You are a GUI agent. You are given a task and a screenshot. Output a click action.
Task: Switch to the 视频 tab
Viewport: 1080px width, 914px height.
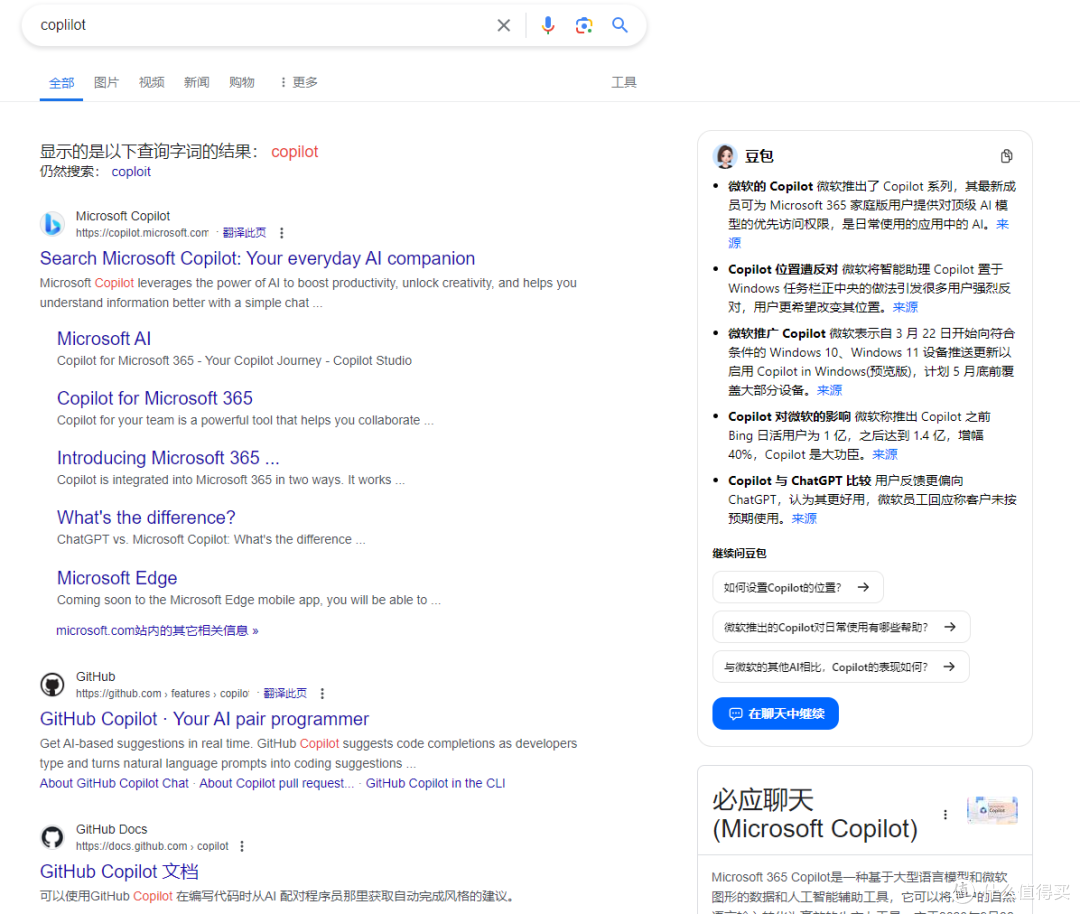click(x=152, y=83)
